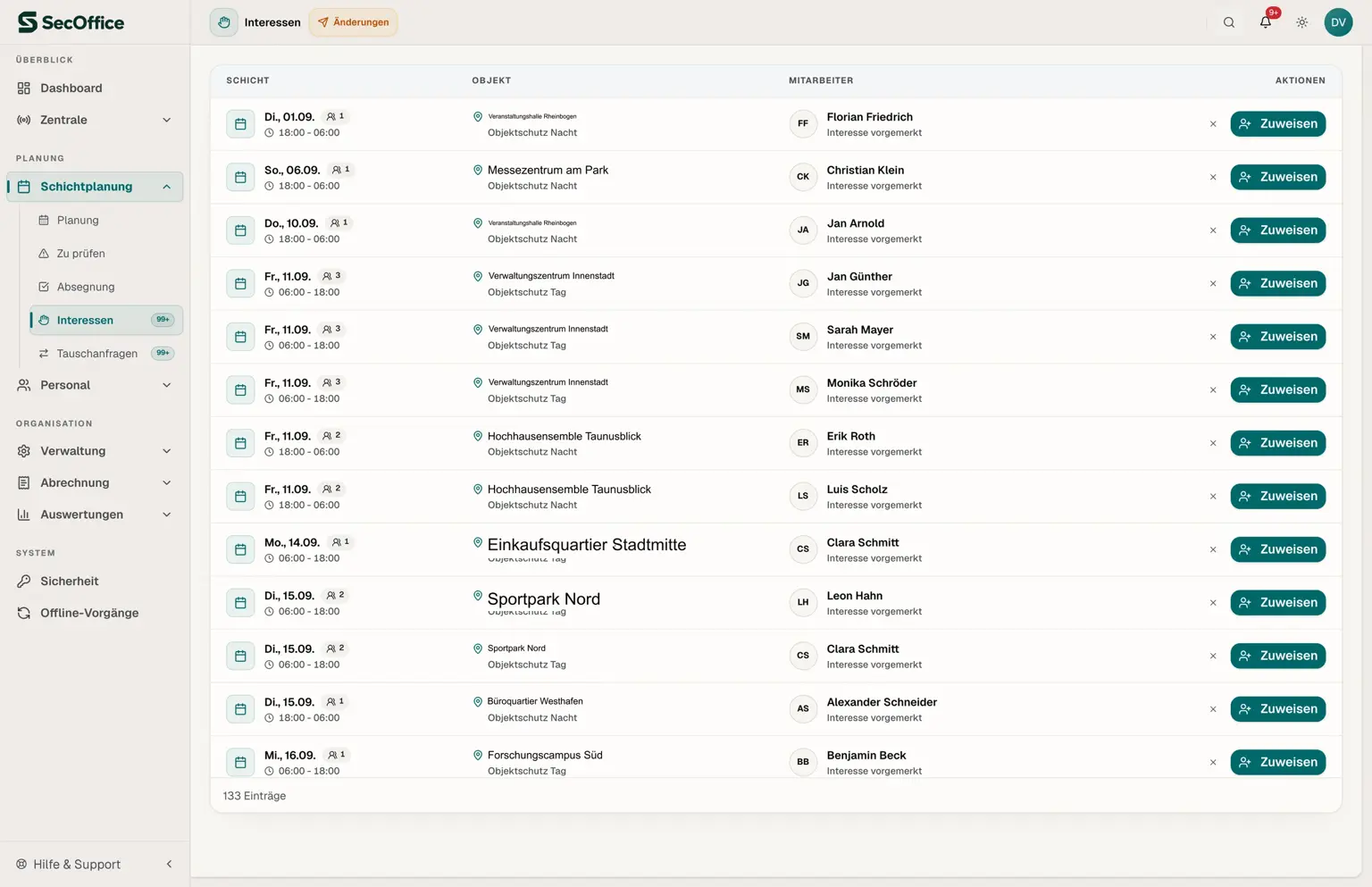Open notifications bell with 9+ badge

[x=1266, y=22]
